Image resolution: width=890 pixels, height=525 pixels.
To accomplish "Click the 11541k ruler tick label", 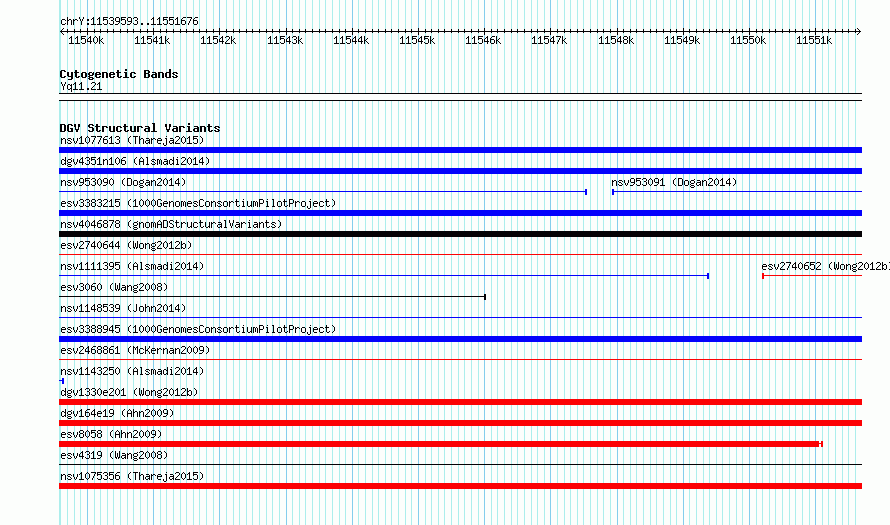I will (152, 40).
